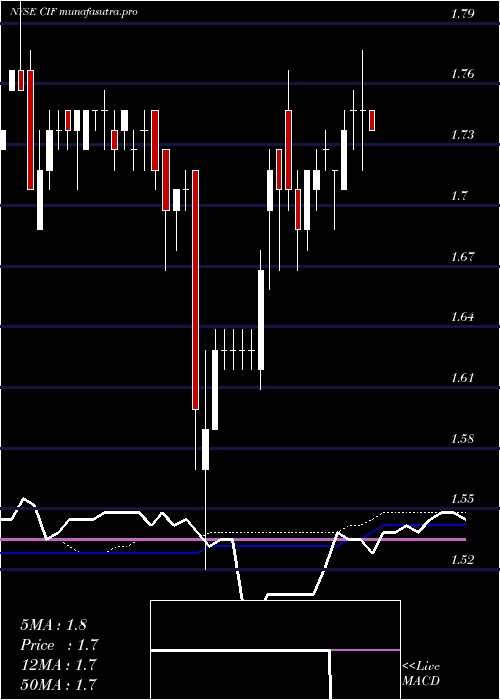This screenshot has height=700, width=500.
Task: Click the 50MA : 1.7 value
Action: click(58, 684)
